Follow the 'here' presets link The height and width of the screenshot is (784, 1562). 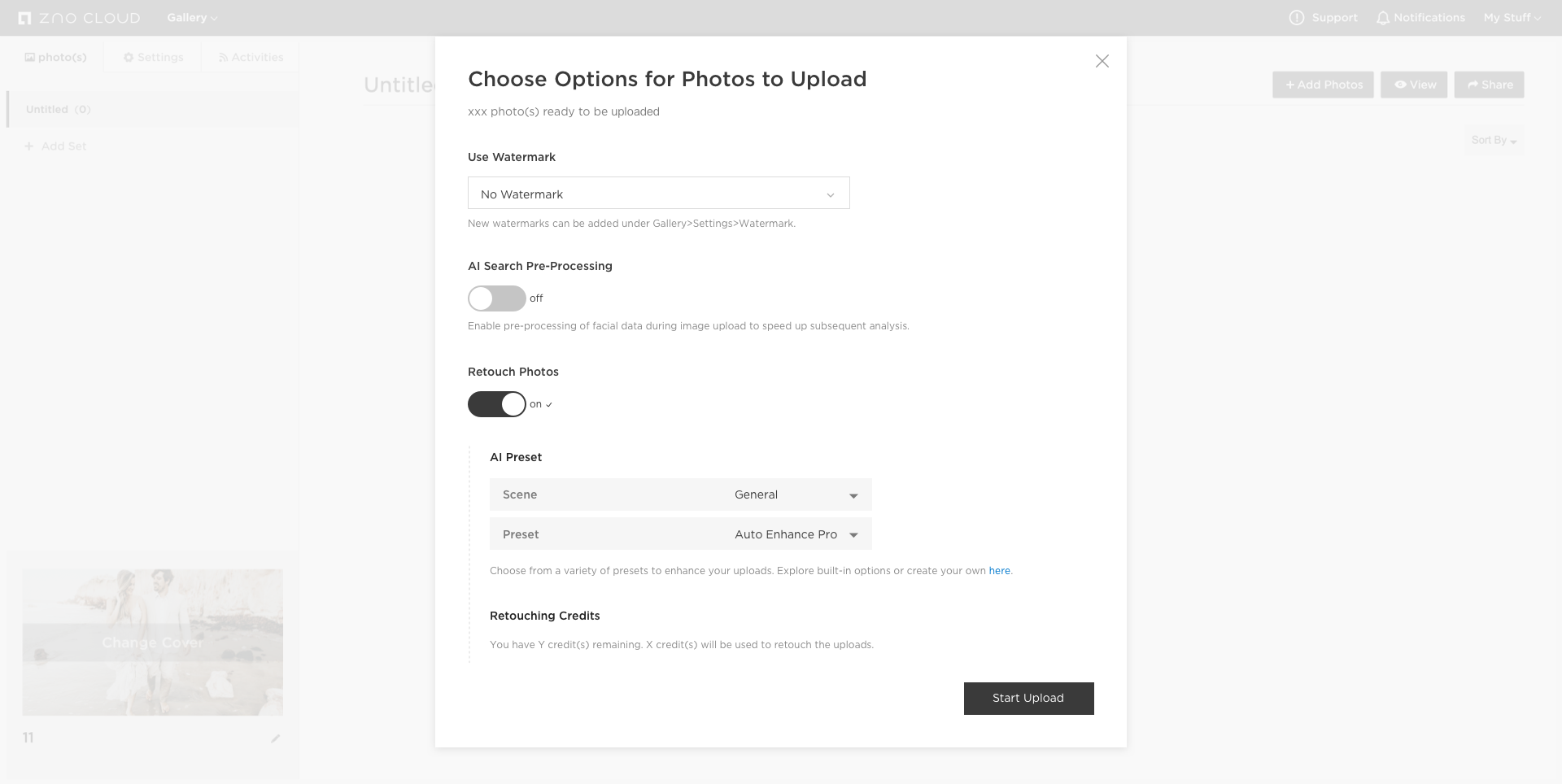tap(999, 571)
